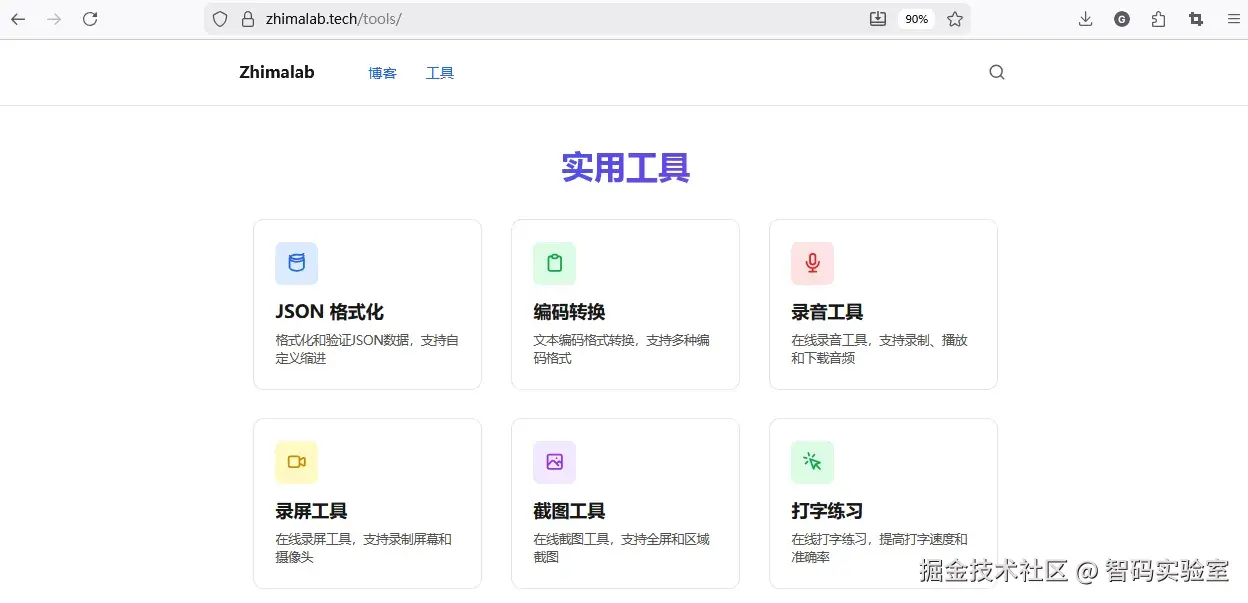Click the screenshot tool icon in the toolbar
The width and height of the screenshot is (1248, 603).
coord(1195,18)
